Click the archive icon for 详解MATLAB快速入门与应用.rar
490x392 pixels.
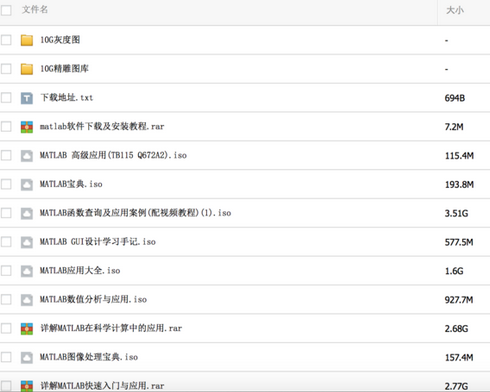point(27,386)
